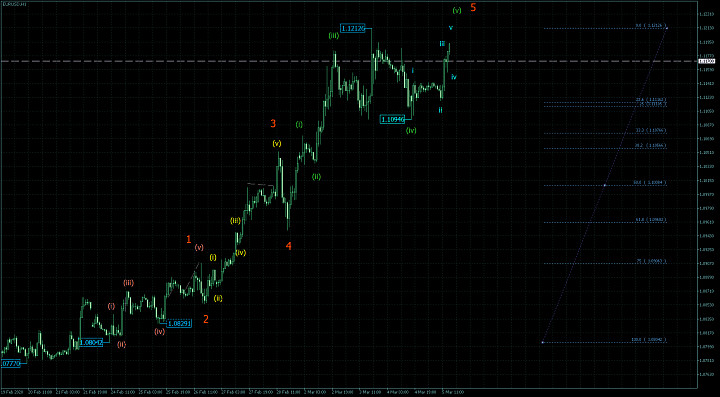Click the red wave 5 label
Image resolution: width=720 pixels, height=397 pixels.
click(x=473, y=8)
